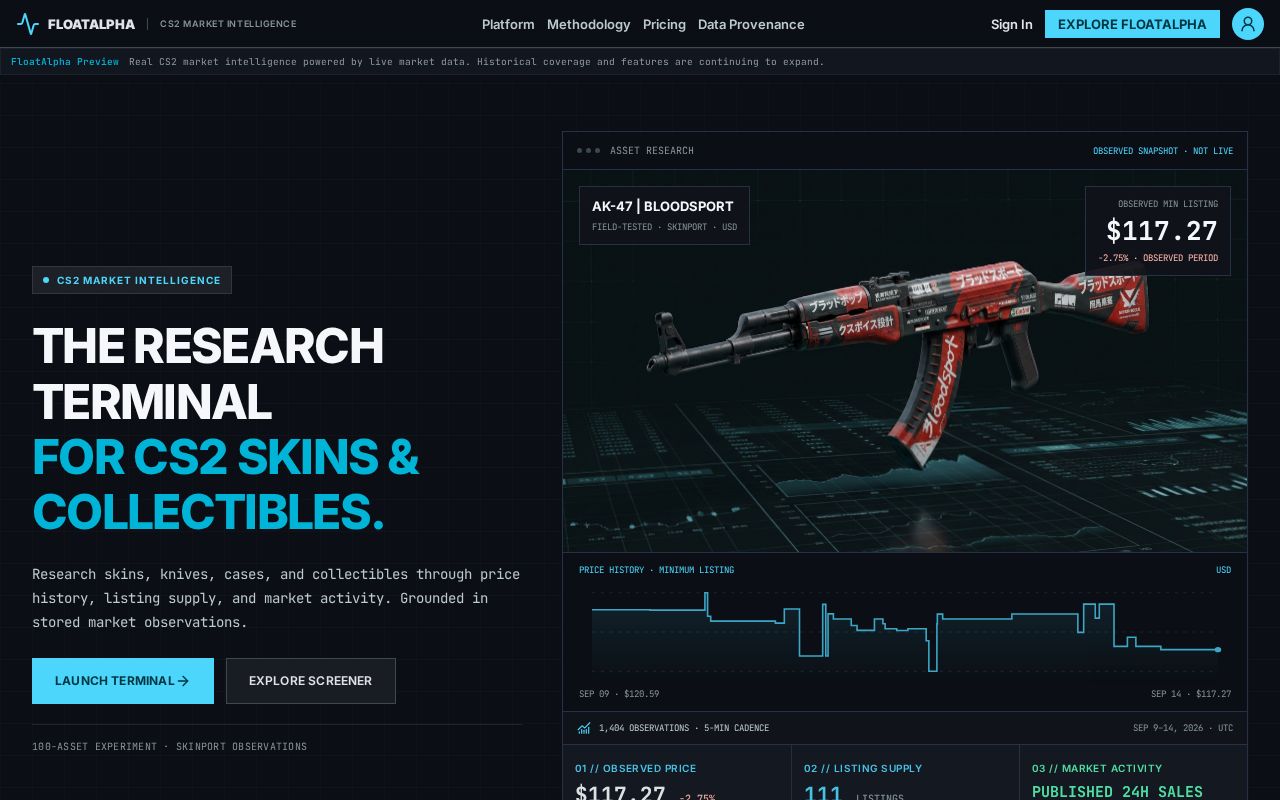Click the USD currency label on chart
The width and height of the screenshot is (1280, 800).
[1223, 570]
